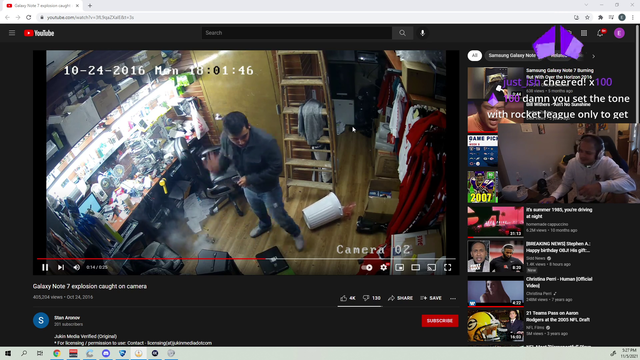Search with voice microphone icon
640x360 pixels.
(x=422, y=33)
